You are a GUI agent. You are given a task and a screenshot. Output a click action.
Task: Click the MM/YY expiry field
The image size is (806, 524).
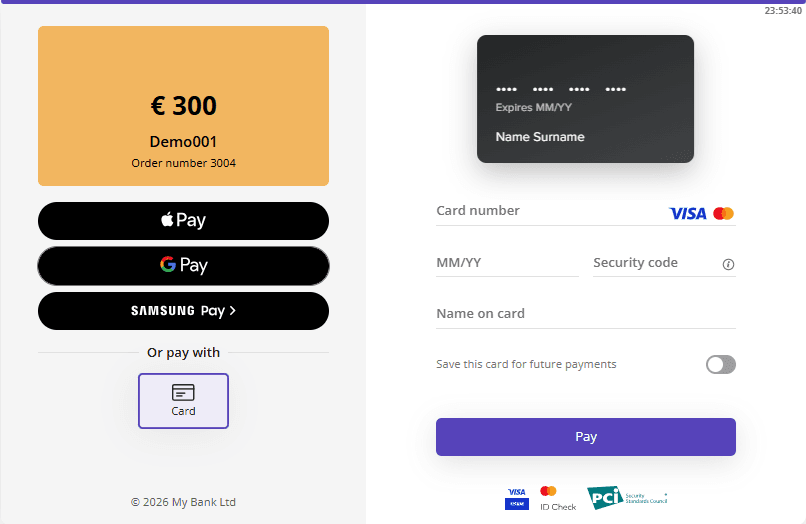click(506, 263)
